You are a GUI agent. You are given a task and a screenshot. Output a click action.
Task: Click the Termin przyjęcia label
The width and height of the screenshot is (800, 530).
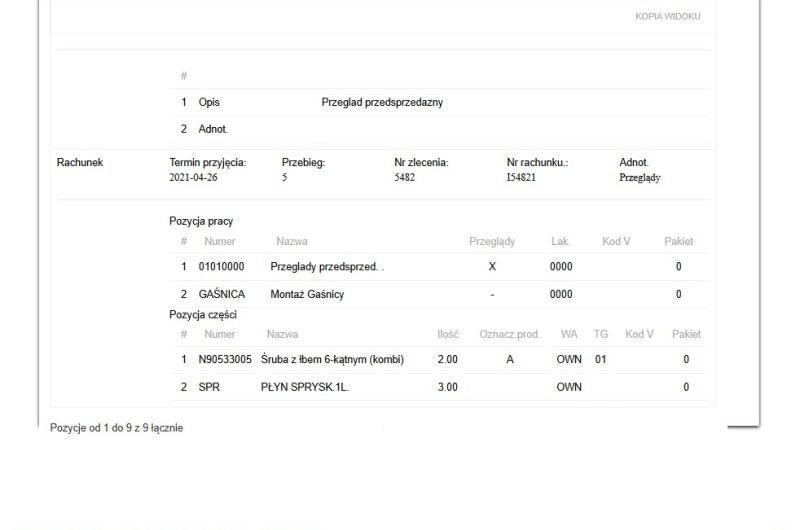tap(208, 163)
